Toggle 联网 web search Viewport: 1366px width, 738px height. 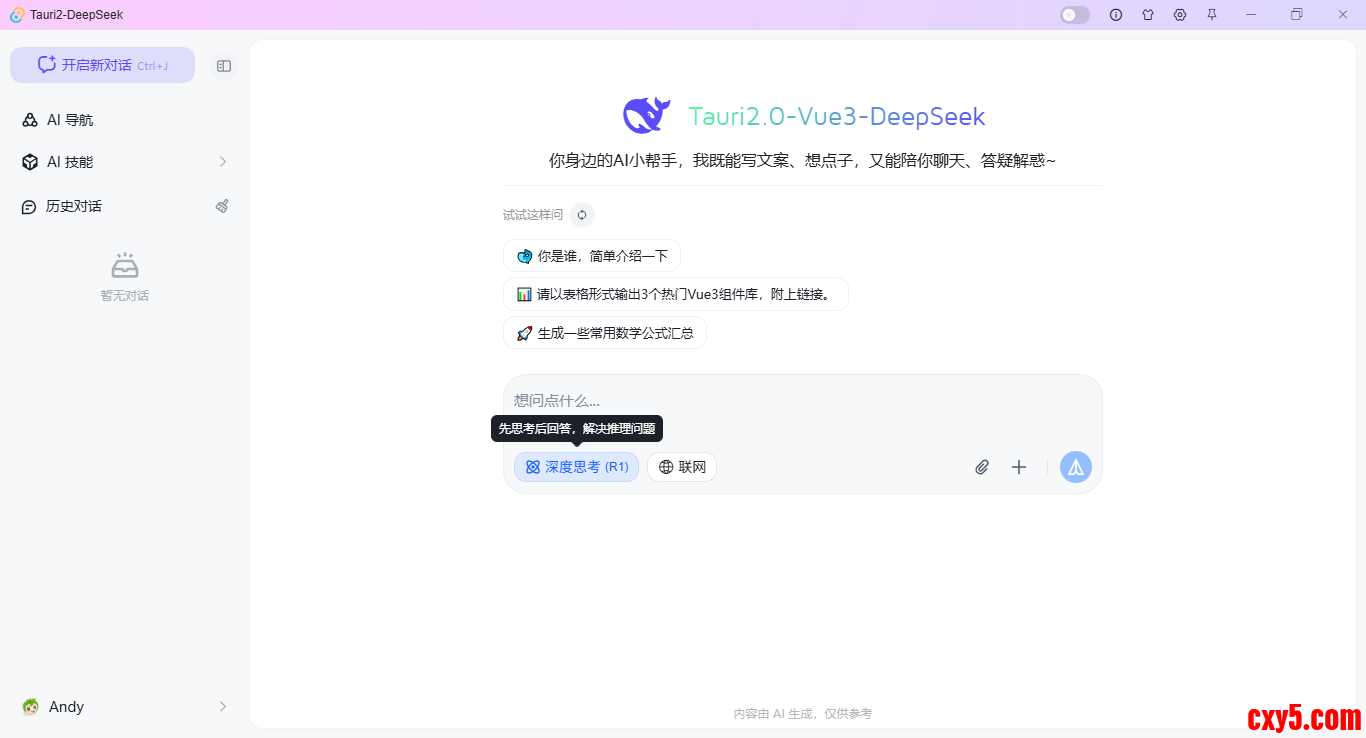click(x=682, y=467)
